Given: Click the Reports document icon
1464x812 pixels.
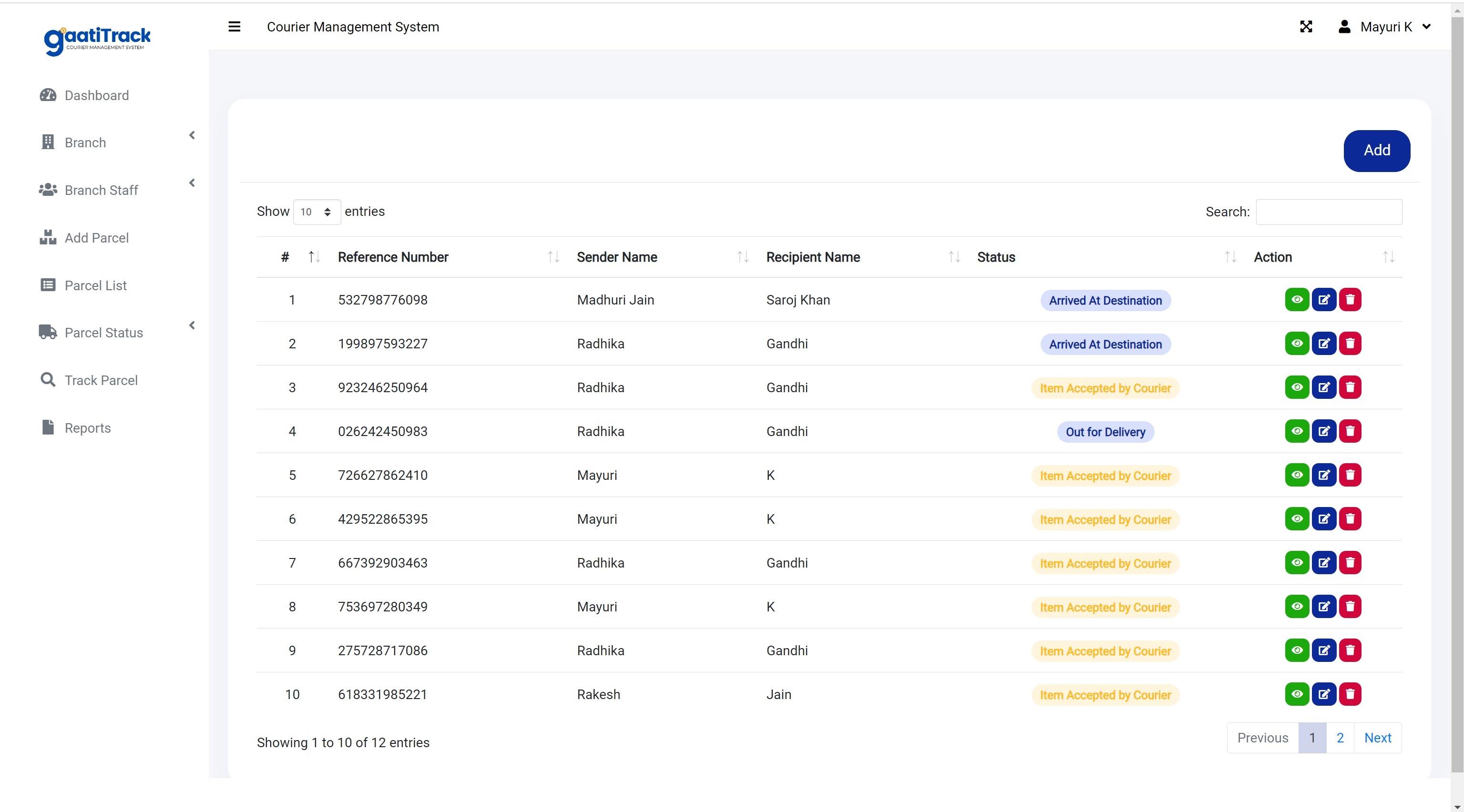Looking at the screenshot, I should pos(48,427).
